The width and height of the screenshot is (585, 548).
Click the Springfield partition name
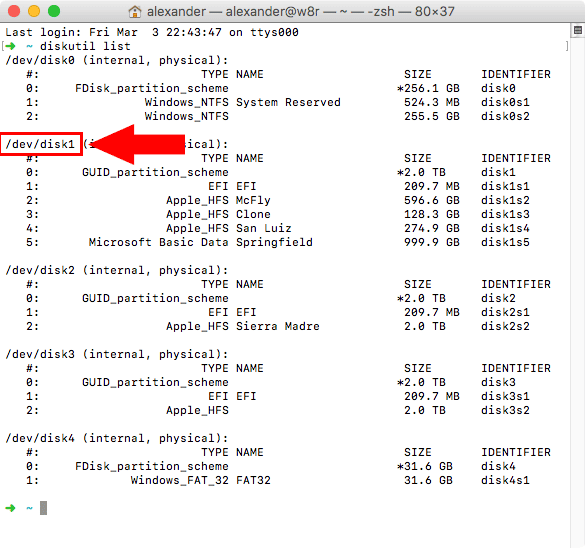(x=274, y=242)
